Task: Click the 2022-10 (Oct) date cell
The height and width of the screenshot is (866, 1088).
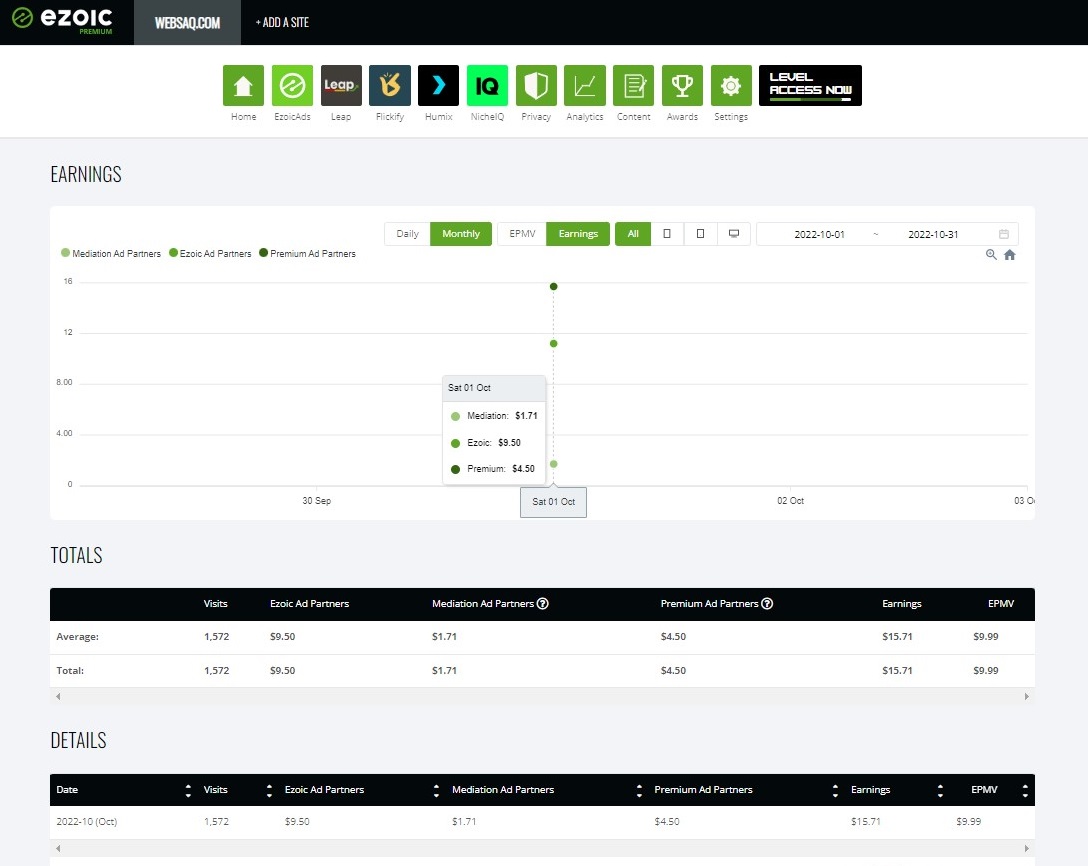Action: (x=87, y=822)
